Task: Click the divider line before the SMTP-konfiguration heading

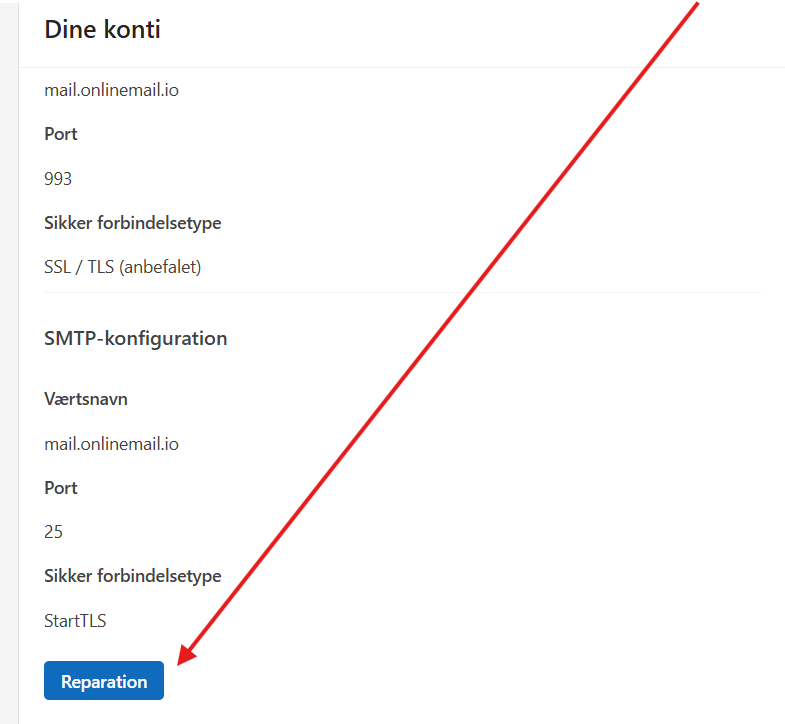Action: (403, 292)
